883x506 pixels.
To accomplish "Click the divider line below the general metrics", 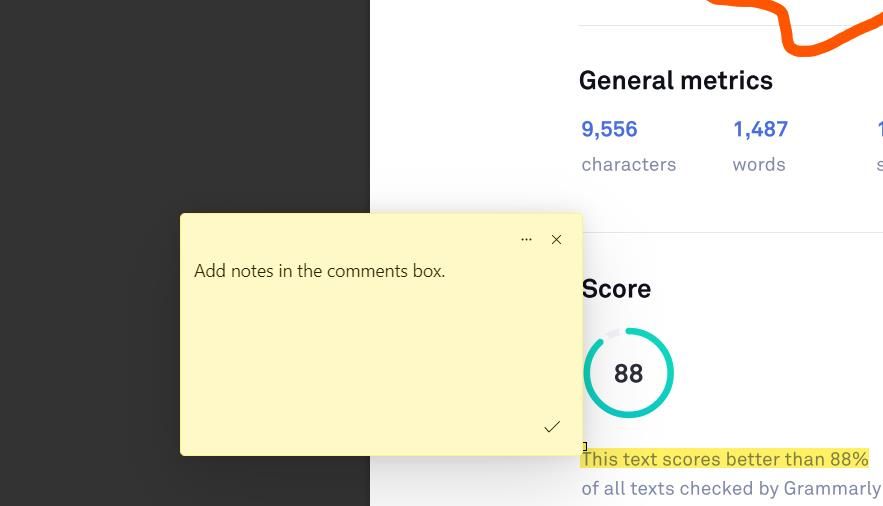I will click(x=732, y=232).
